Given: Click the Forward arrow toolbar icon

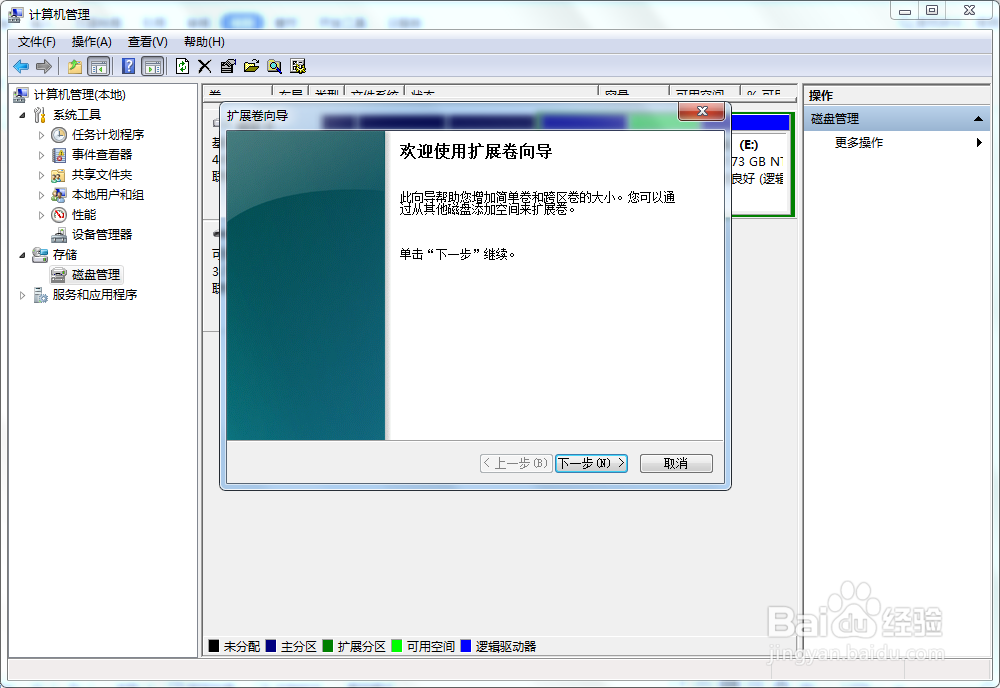Looking at the screenshot, I should point(43,66).
